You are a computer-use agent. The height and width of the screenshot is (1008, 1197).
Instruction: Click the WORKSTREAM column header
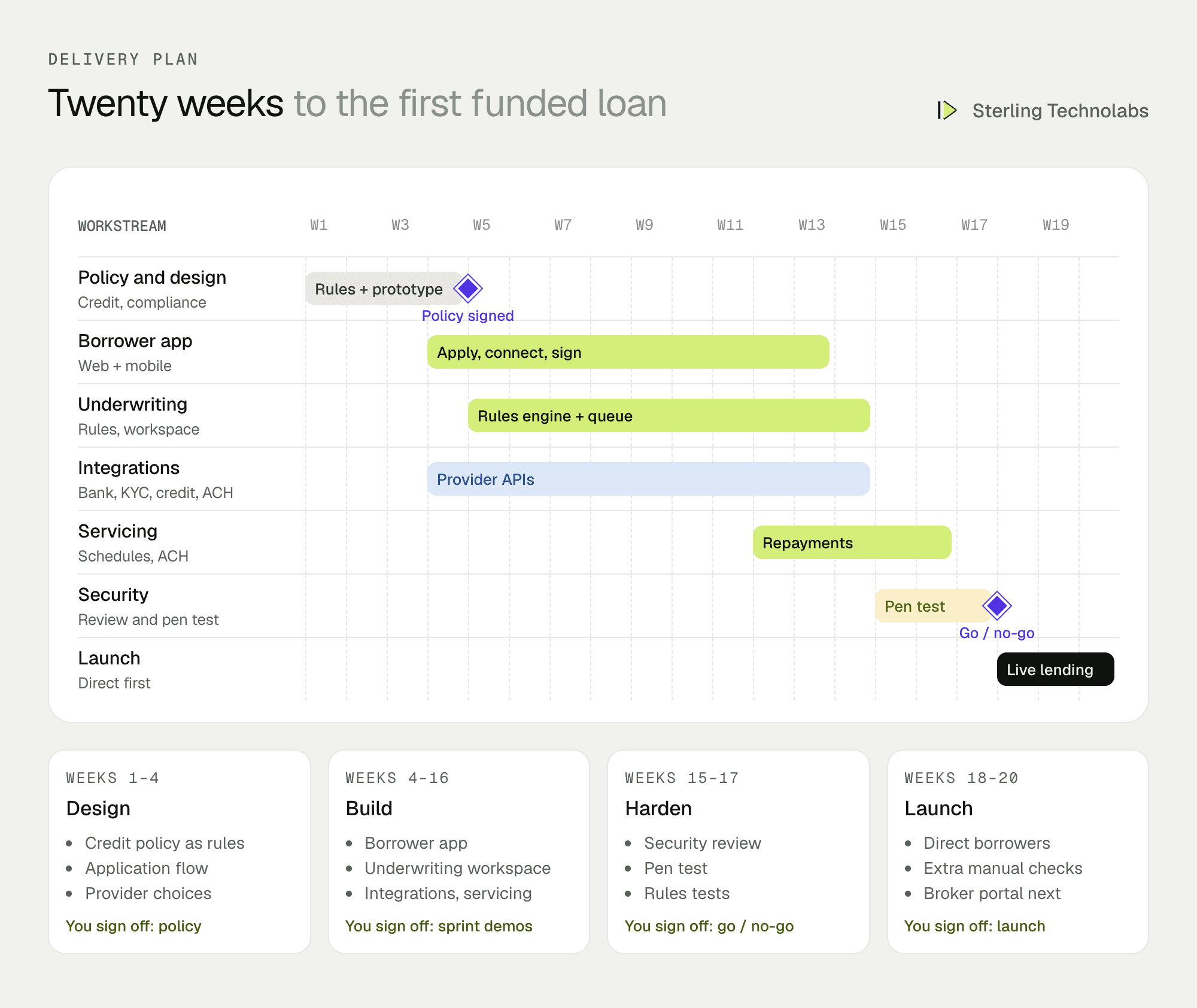pyautogui.click(x=122, y=226)
